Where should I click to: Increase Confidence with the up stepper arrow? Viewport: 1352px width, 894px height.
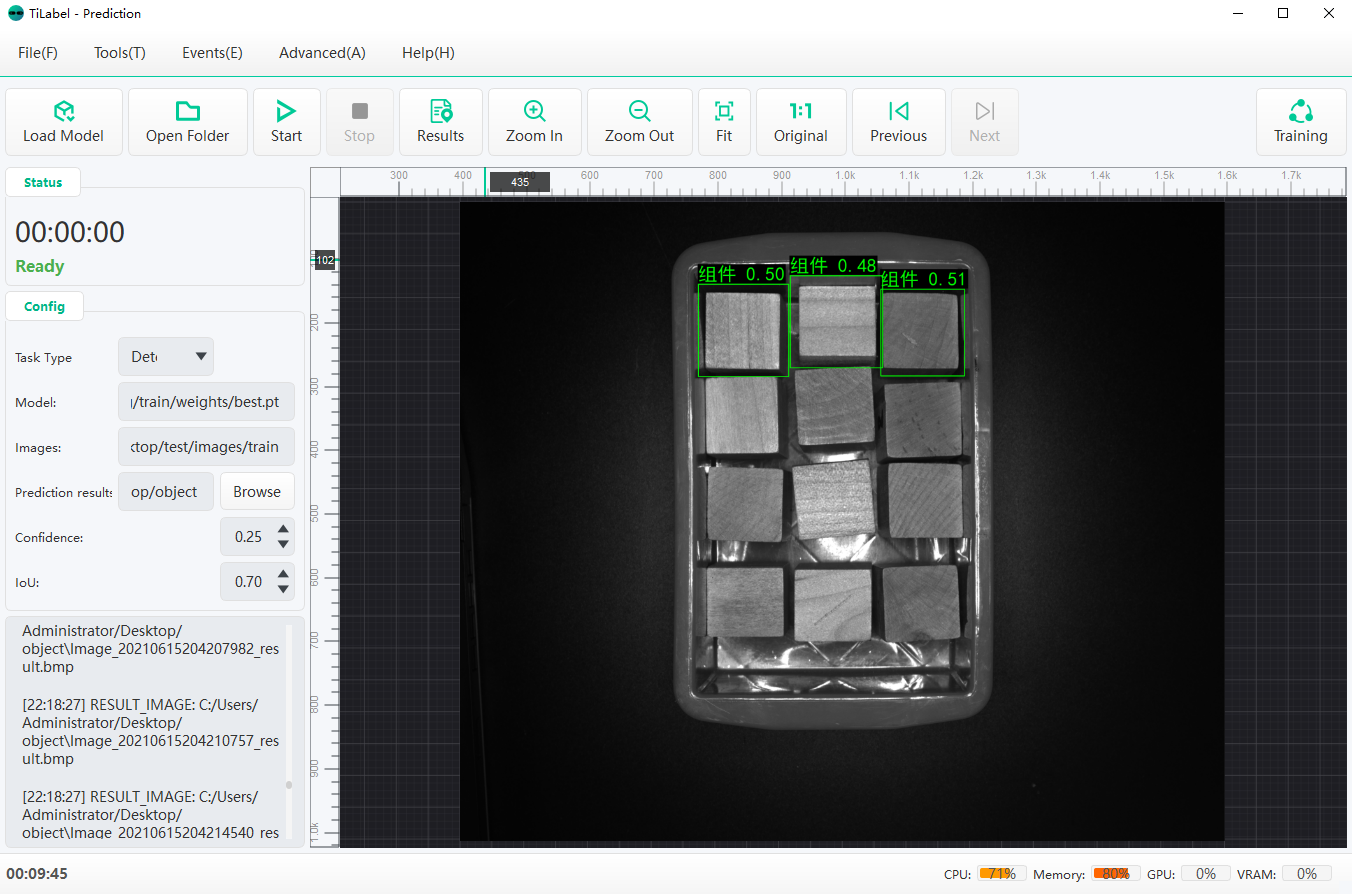[283, 530]
